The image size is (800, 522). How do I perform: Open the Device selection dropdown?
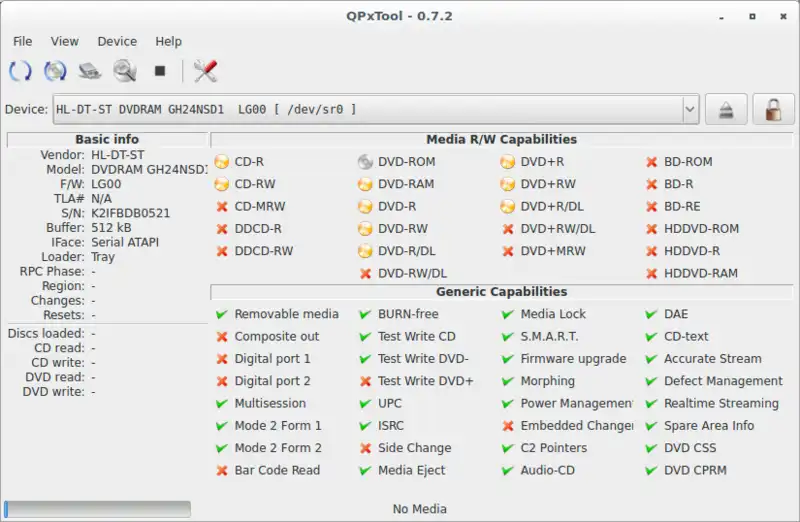(376, 109)
